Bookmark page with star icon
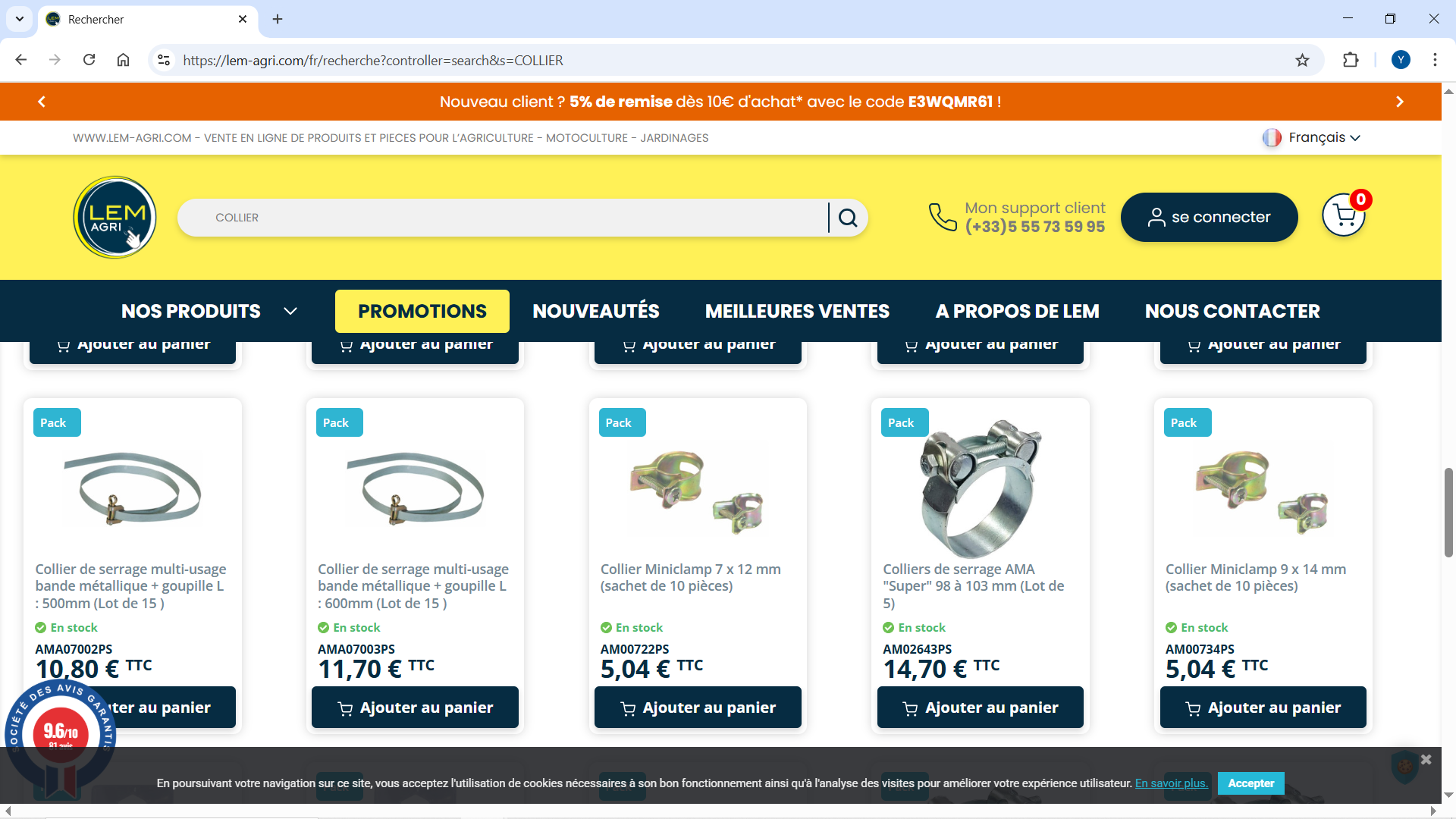This screenshot has width=1456, height=819. coord(1302,60)
